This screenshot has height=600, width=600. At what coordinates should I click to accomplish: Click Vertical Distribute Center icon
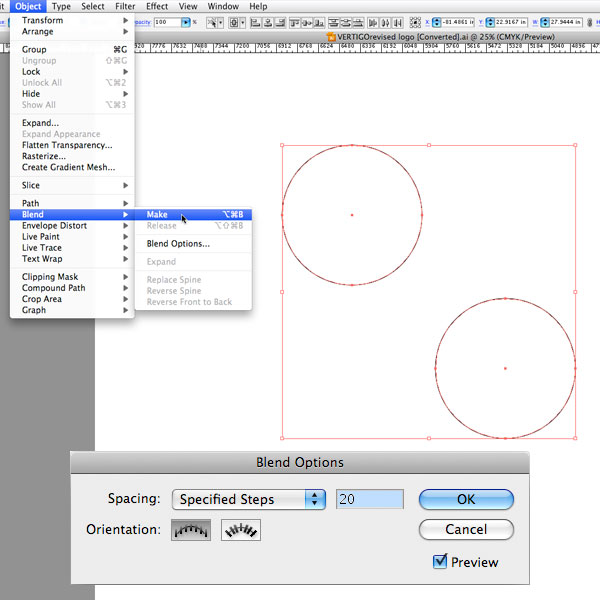coord(346,23)
